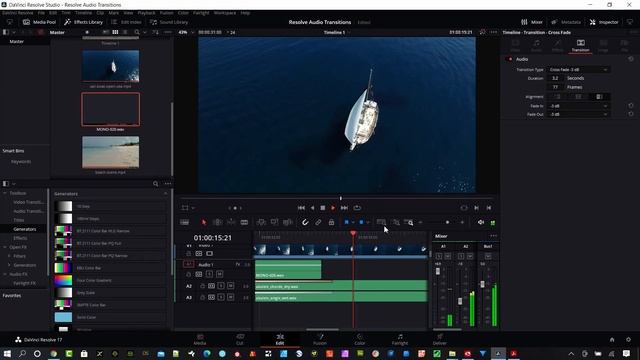Mute audio using the speaker icon
Screen dimensions: 640x360
pyautogui.click(x=481, y=222)
